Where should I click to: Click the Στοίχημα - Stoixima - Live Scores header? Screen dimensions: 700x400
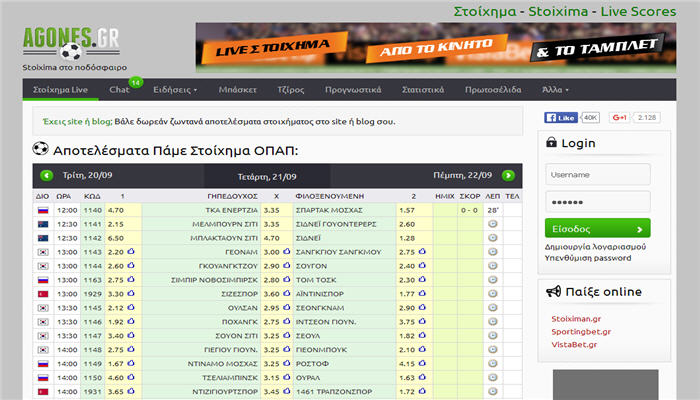565,11
